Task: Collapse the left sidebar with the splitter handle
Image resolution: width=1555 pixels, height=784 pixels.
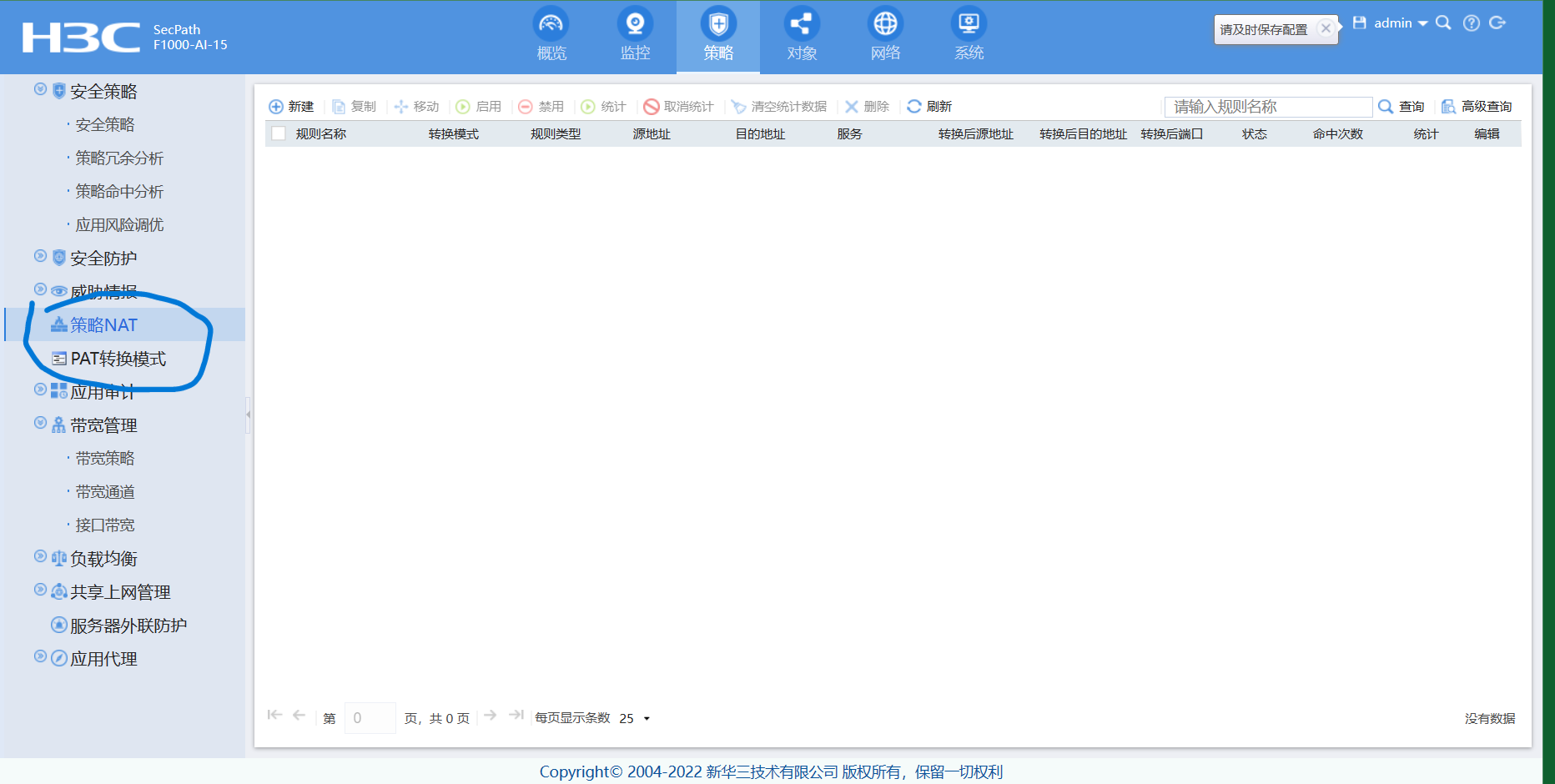Action: pyautogui.click(x=248, y=415)
